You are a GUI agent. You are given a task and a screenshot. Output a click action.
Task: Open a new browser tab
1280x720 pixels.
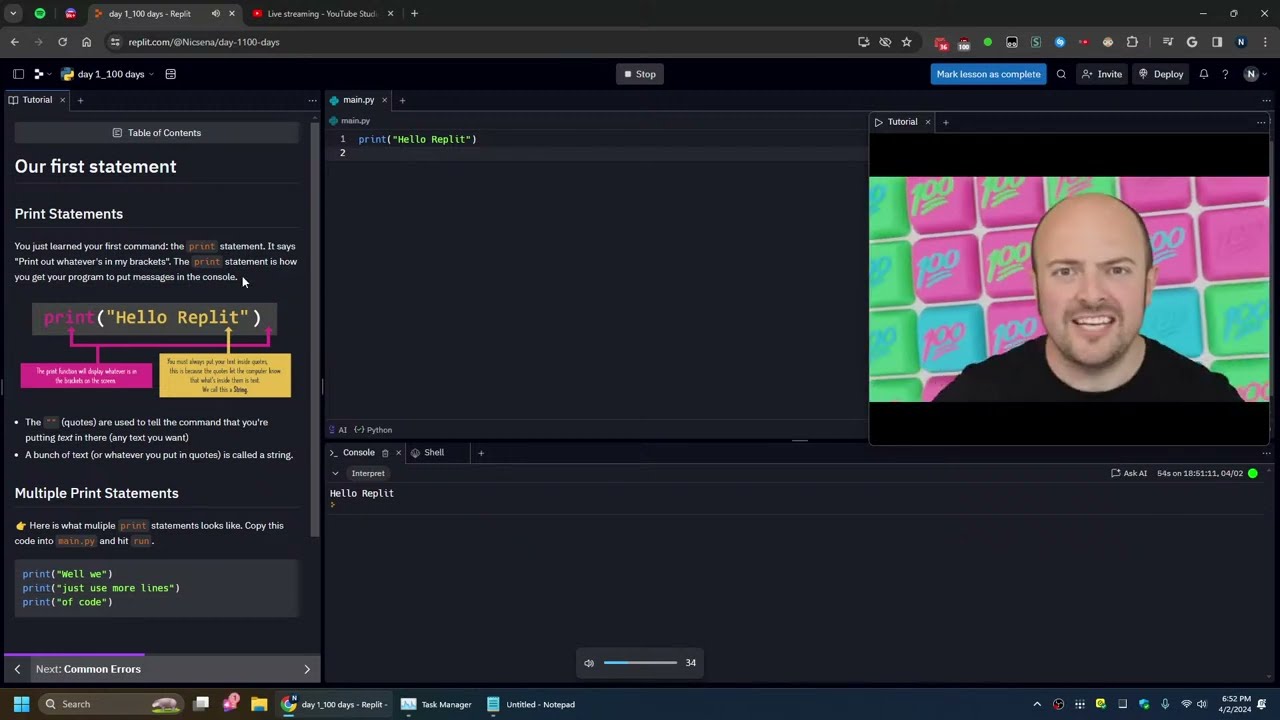click(x=414, y=14)
